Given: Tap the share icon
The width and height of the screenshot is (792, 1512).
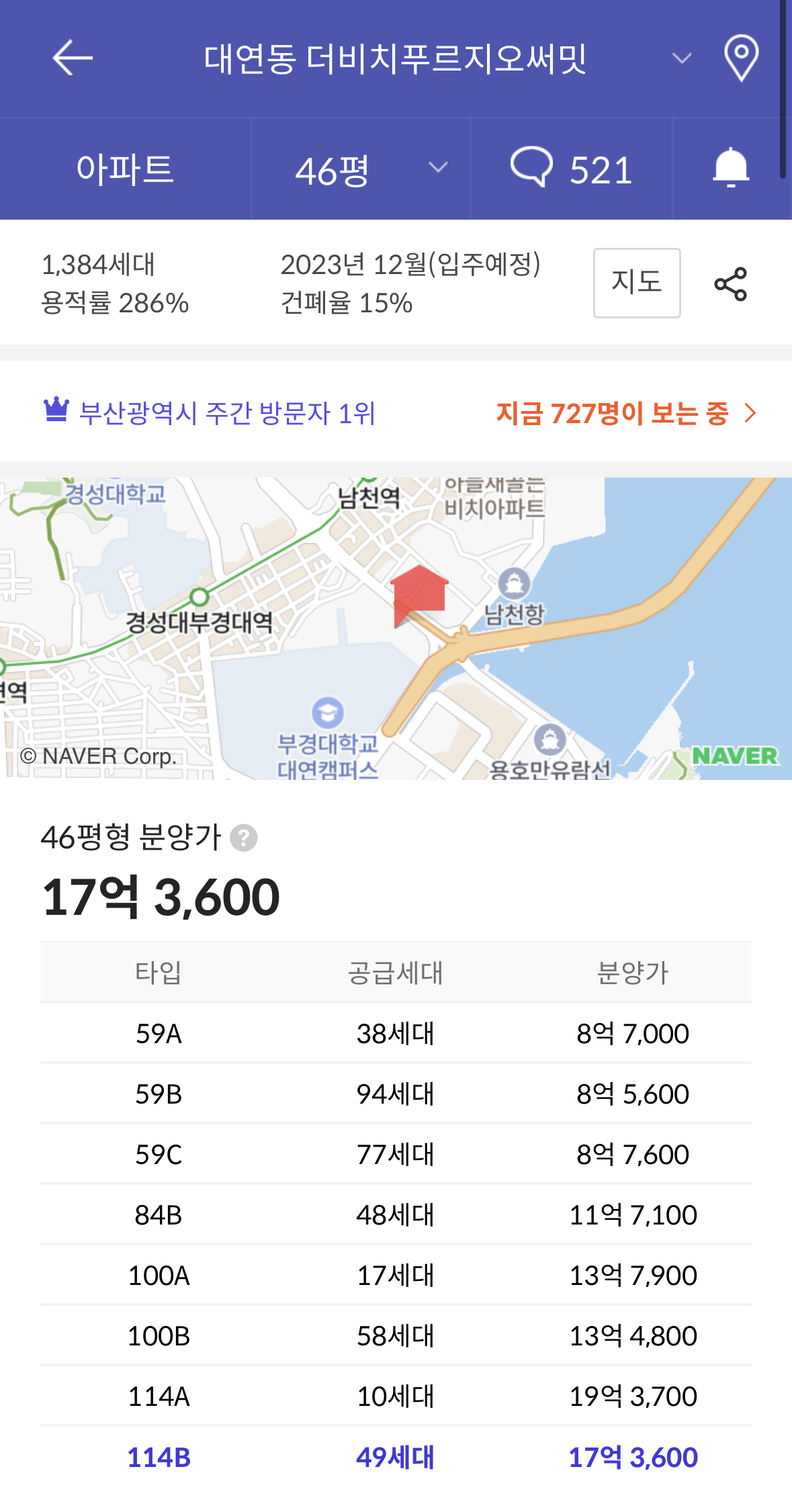Looking at the screenshot, I should (730, 283).
